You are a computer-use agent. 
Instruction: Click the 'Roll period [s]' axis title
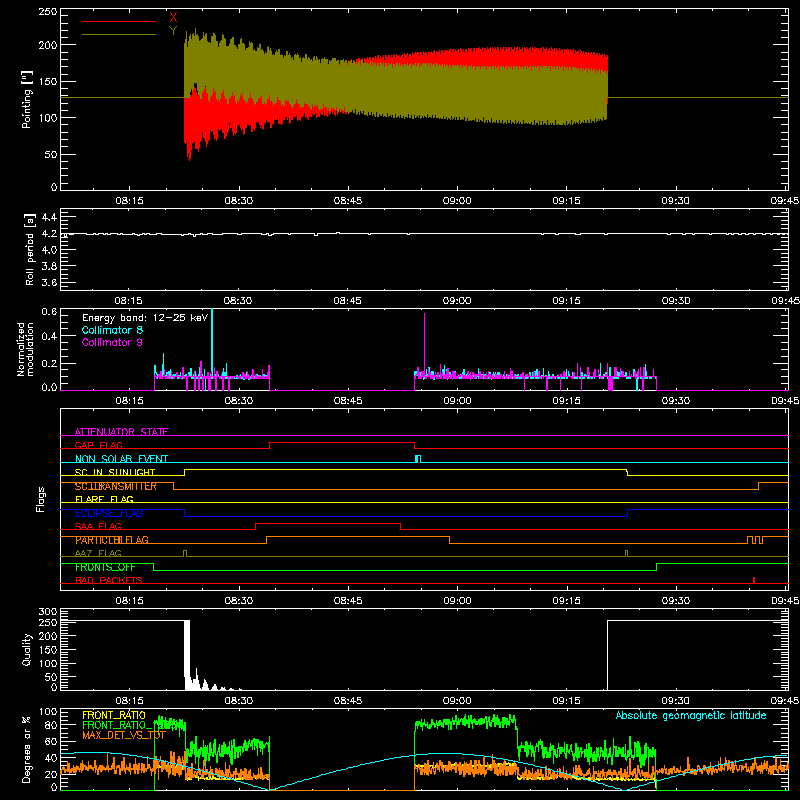pos(30,249)
